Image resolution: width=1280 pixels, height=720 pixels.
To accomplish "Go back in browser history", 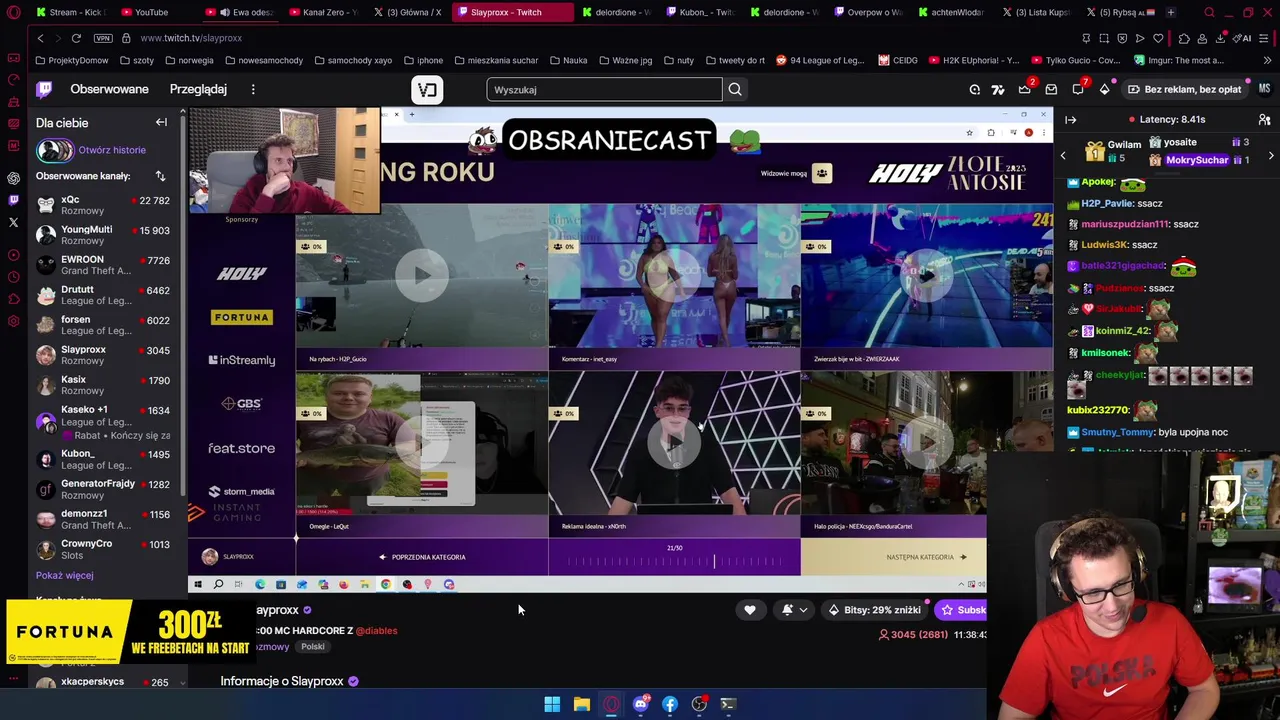I will tap(40, 38).
